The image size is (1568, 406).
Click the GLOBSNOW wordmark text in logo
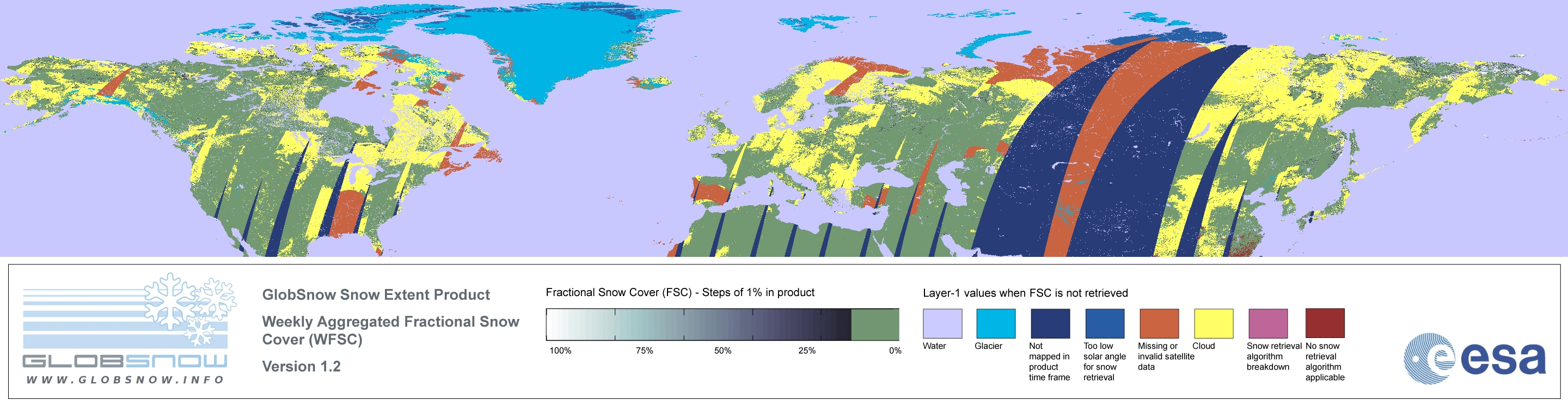click(125, 361)
